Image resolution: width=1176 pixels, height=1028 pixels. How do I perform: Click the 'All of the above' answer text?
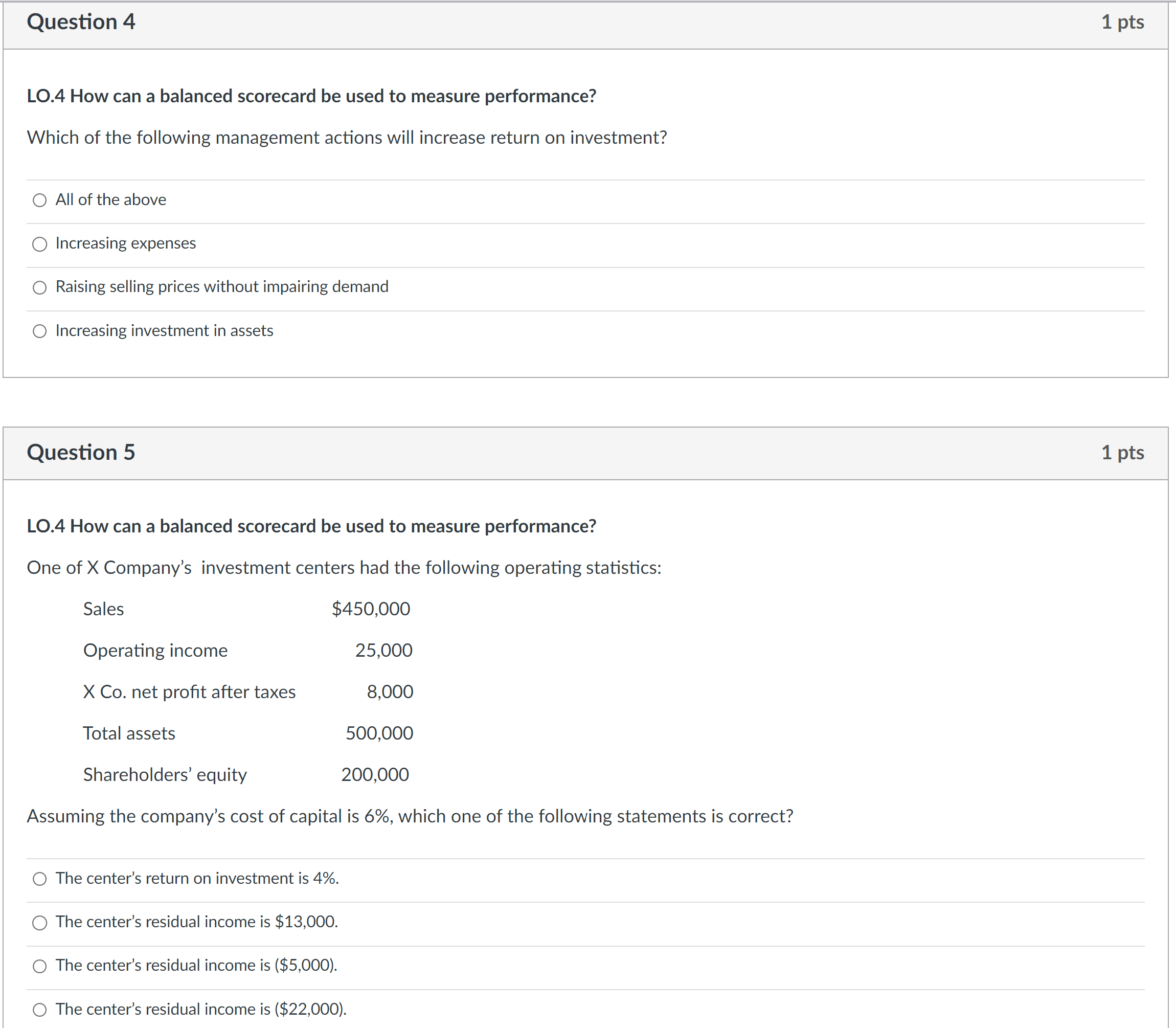point(110,199)
